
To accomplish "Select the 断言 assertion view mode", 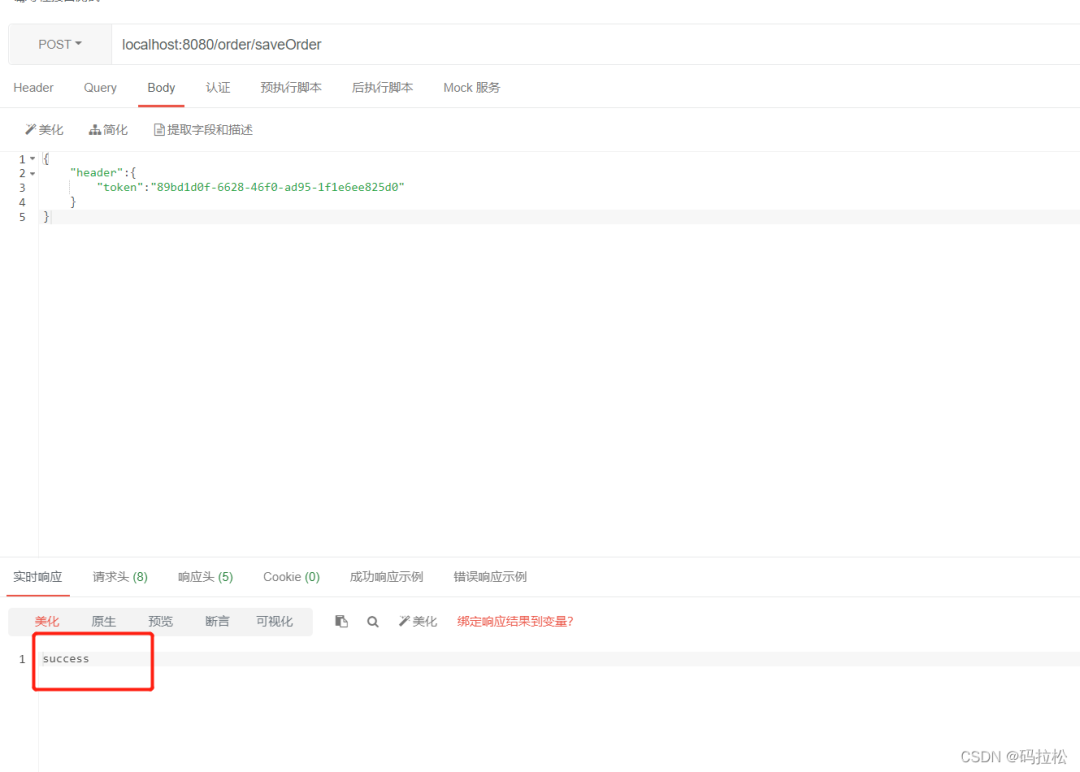I will coord(217,621).
